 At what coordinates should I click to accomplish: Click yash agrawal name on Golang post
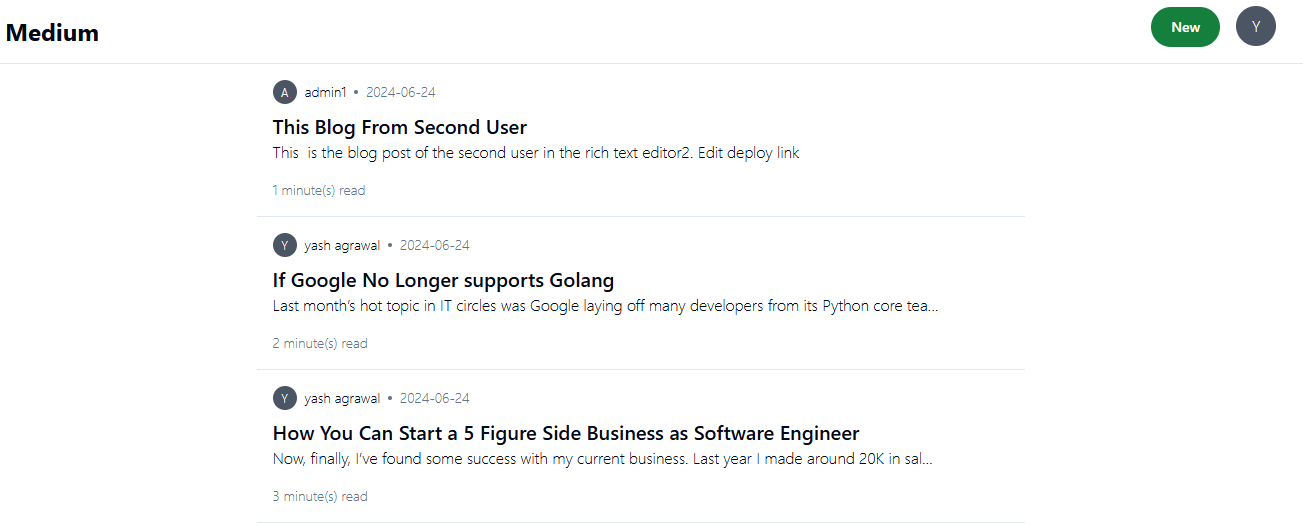click(342, 245)
